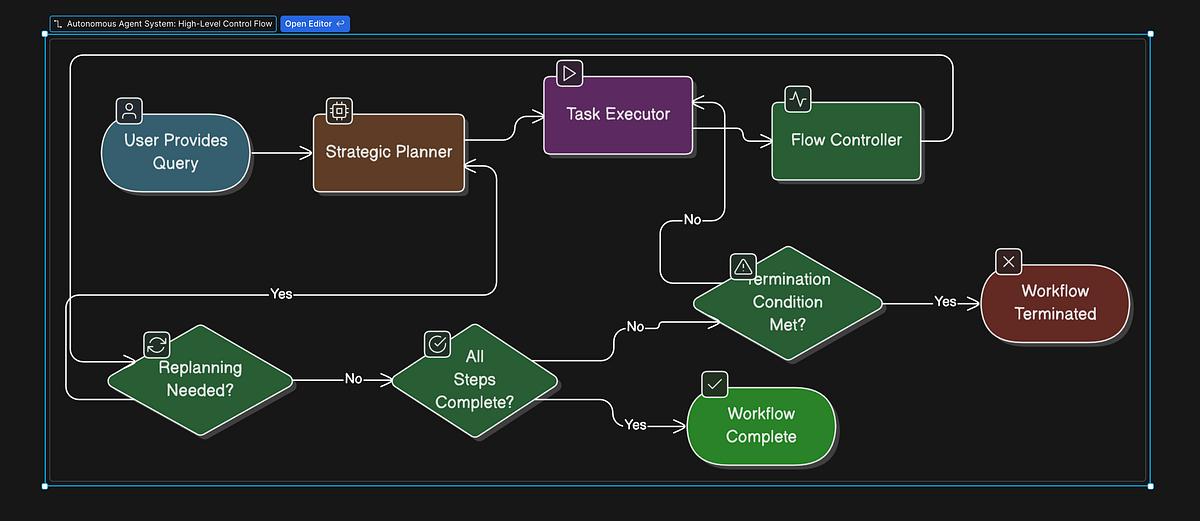Screen dimensions: 1200x521
Task: Click the flow diagram icon in the title label
Action: [x=59, y=23]
